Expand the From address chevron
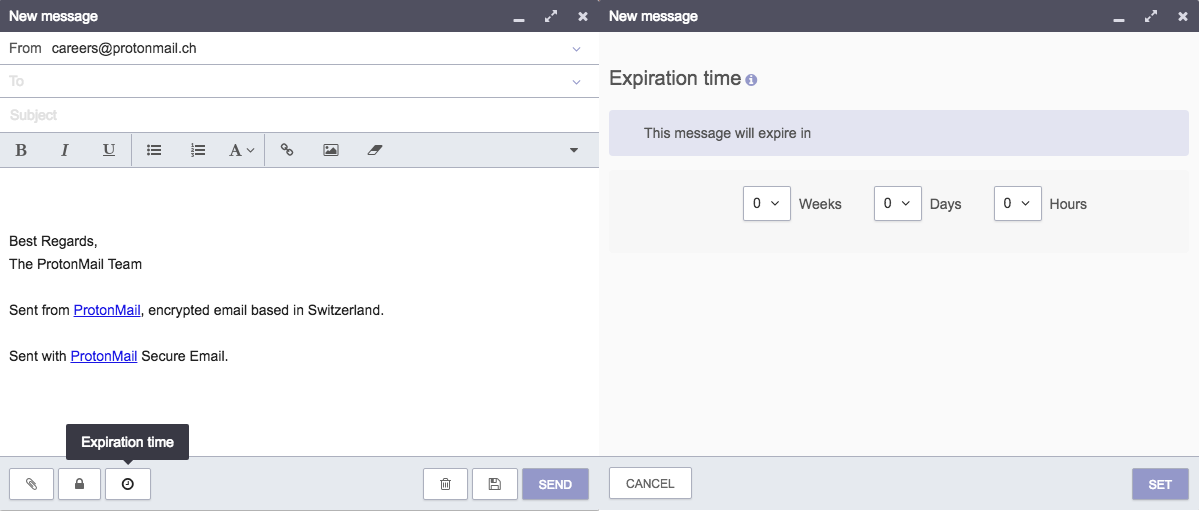The width and height of the screenshot is (1199, 511). pyautogui.click(x=576, y=49)
